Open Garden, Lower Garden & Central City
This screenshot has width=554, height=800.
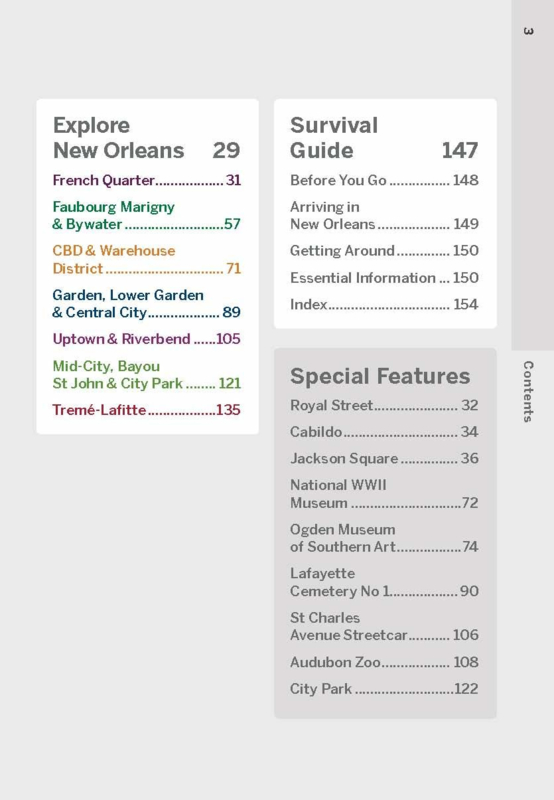pos(146,304)
